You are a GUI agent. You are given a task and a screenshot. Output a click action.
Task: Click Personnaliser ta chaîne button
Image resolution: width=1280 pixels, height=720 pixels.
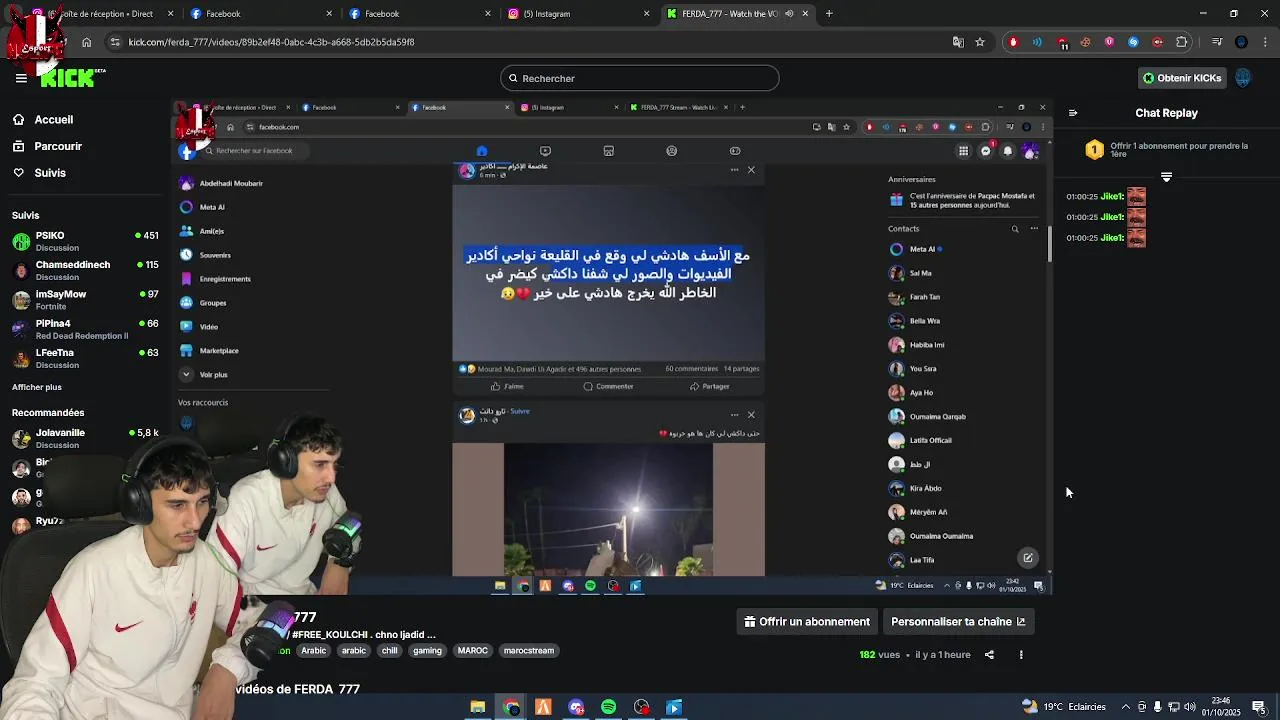point(958,622)
